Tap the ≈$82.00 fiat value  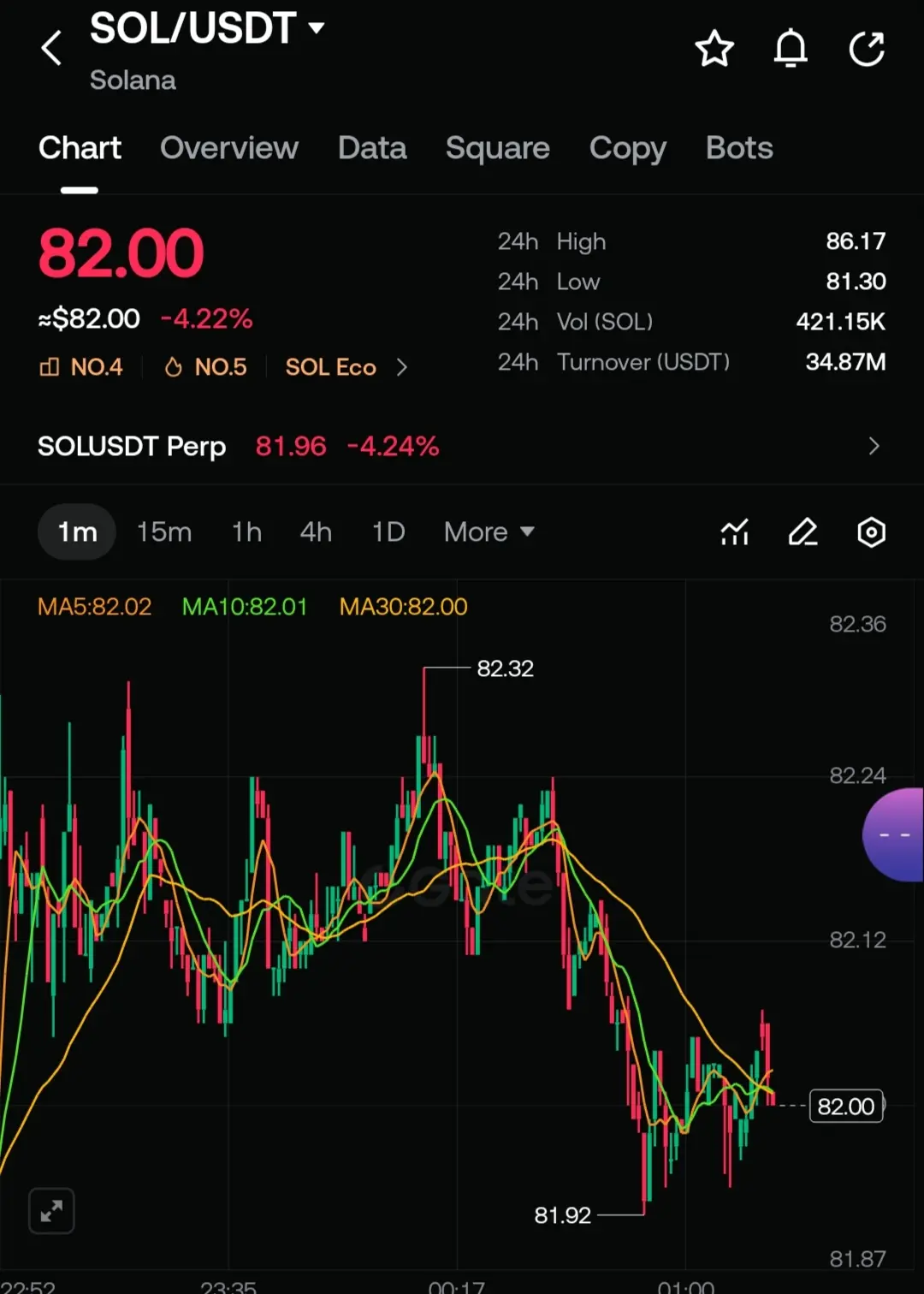(x=89, y=319)
